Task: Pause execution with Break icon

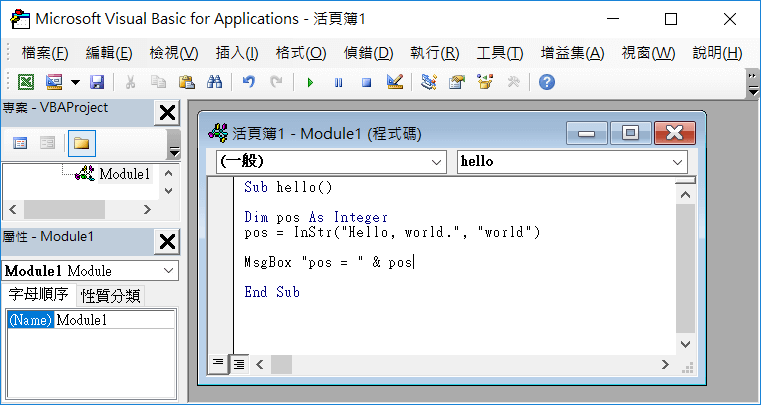Action: 338,82
